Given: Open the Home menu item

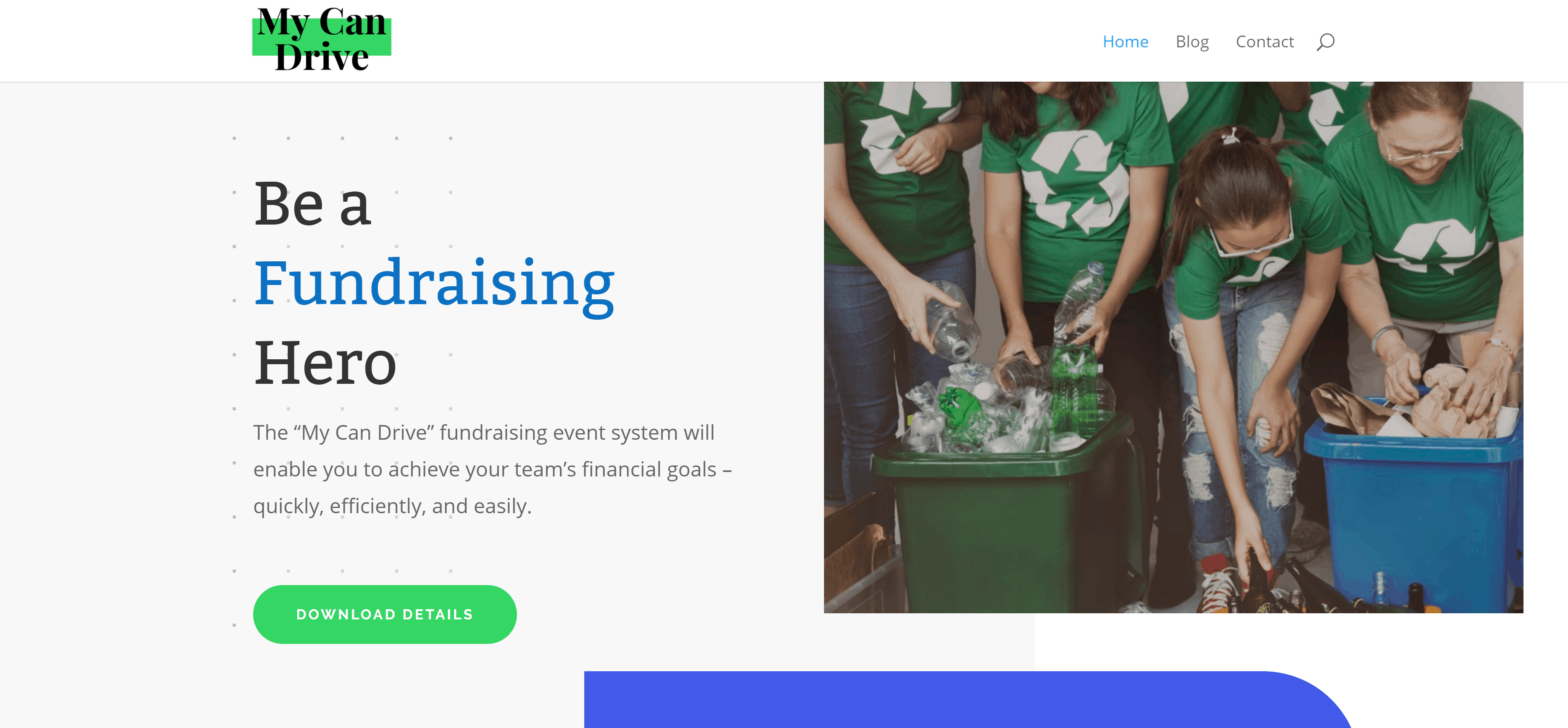Looking at the screenshot, I should pos(1125,41).
